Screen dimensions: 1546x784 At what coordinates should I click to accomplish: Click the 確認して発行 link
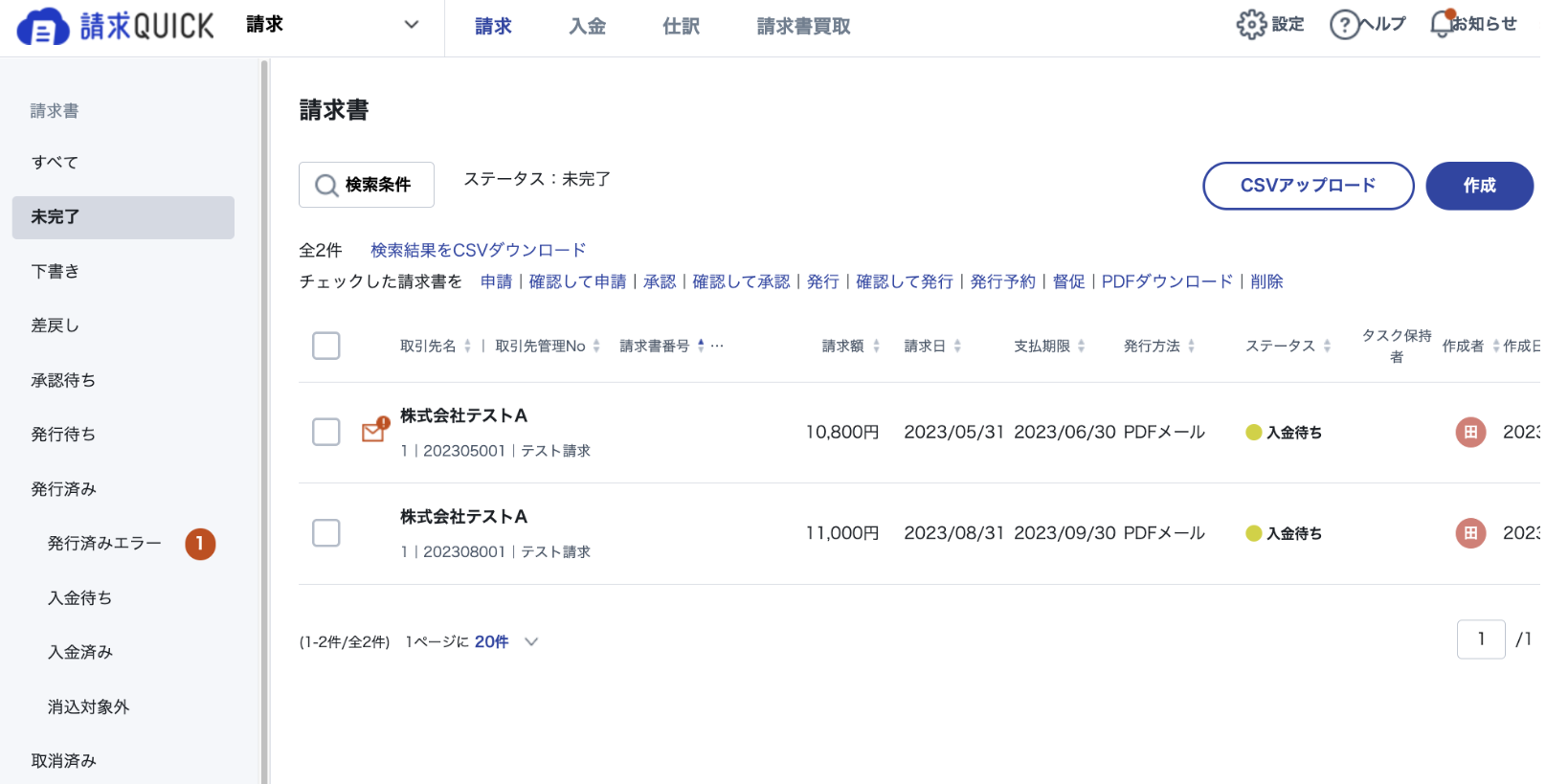click(905, 281)
